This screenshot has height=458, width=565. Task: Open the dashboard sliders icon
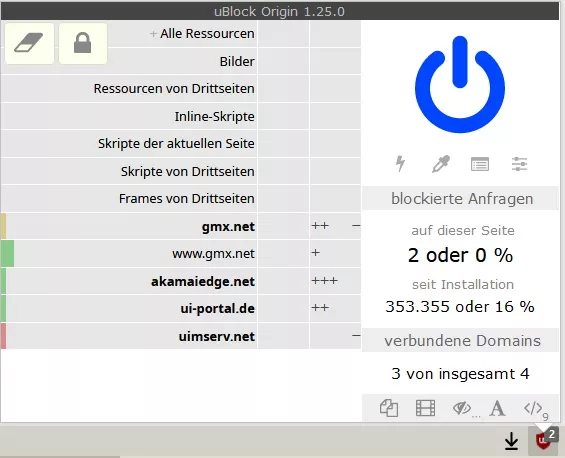(x=519, y=164)
